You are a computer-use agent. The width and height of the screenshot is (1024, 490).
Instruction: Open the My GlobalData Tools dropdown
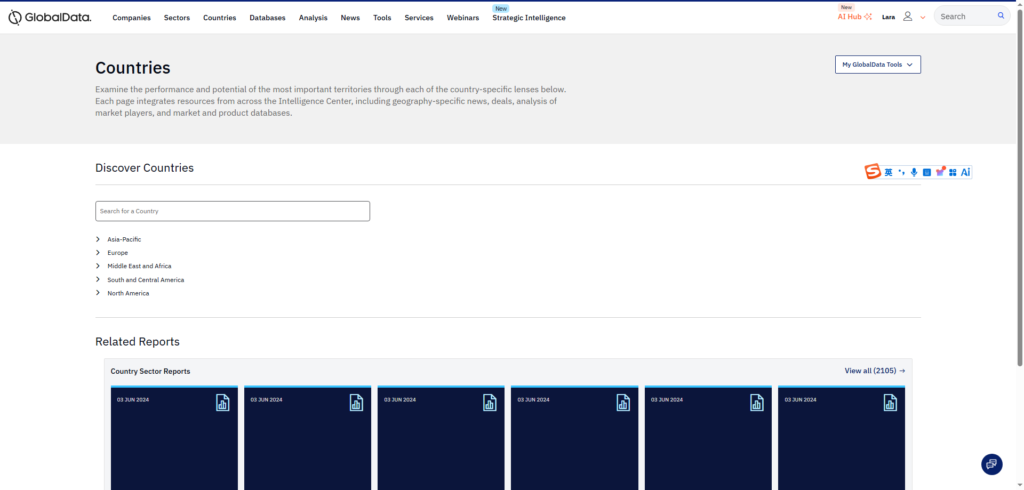tap(877, 64)
